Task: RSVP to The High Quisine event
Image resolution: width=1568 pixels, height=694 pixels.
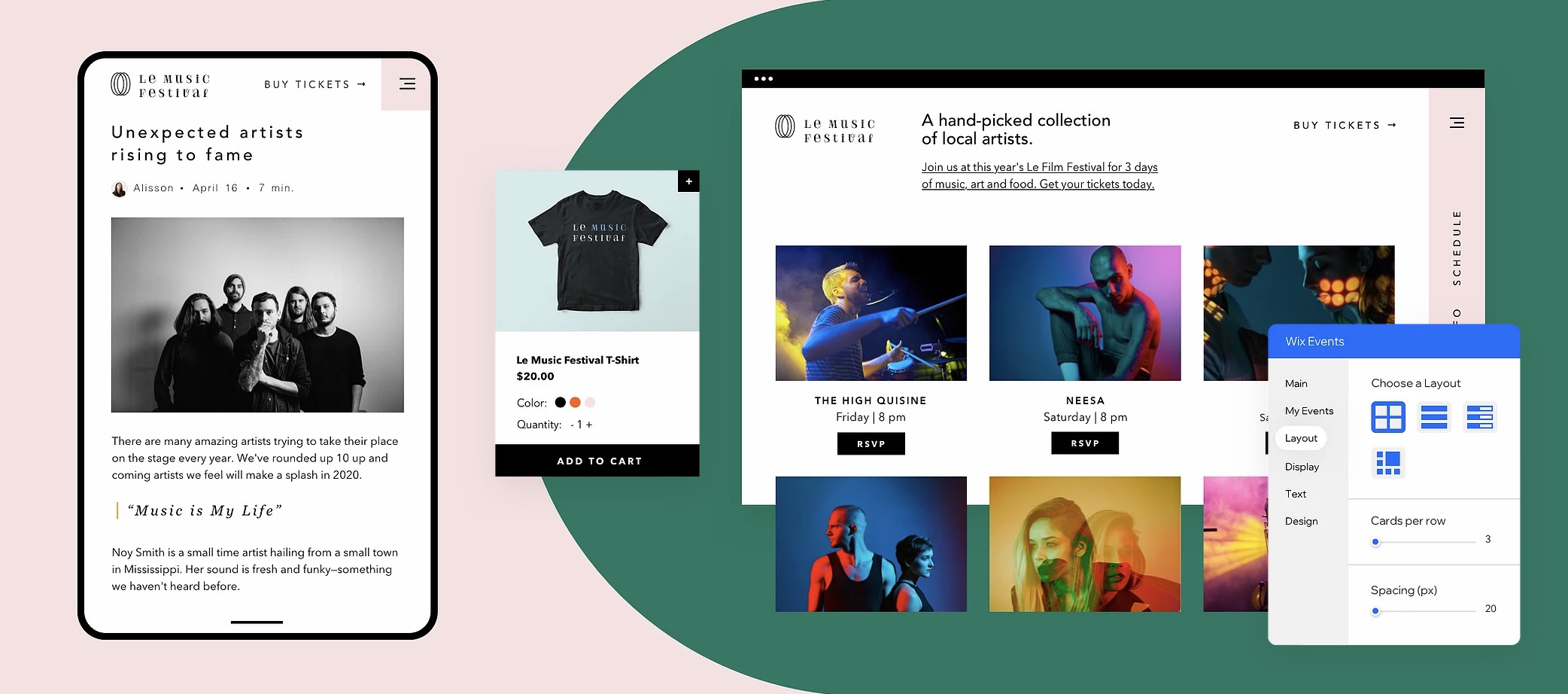Action: 871,443
